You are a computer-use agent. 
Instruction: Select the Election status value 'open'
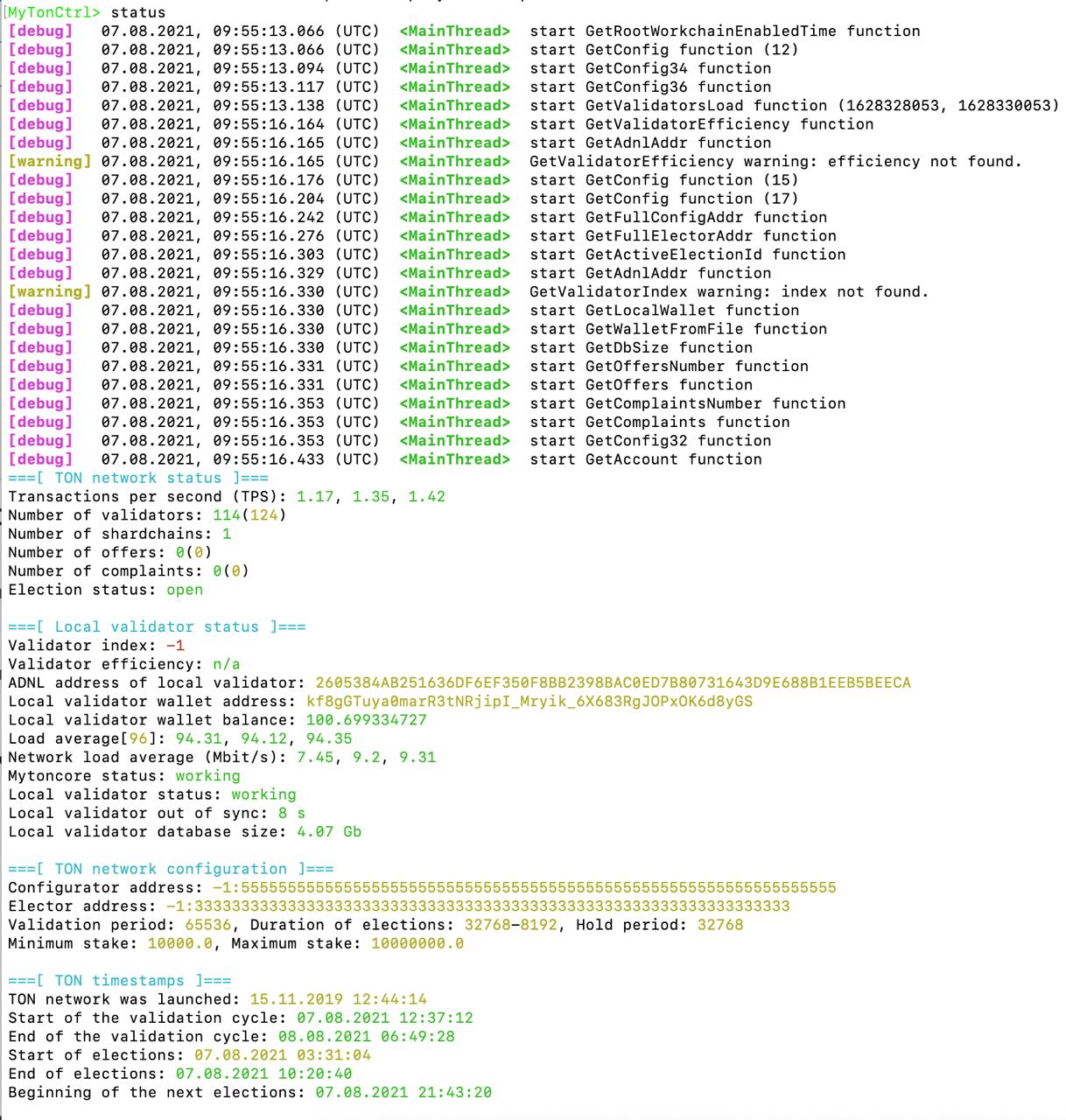(185, 590)
